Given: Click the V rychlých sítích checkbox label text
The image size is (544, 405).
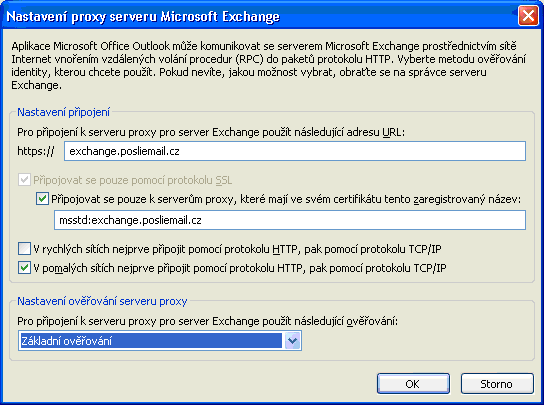Looking at the screenshot, I should coord(237,249).
